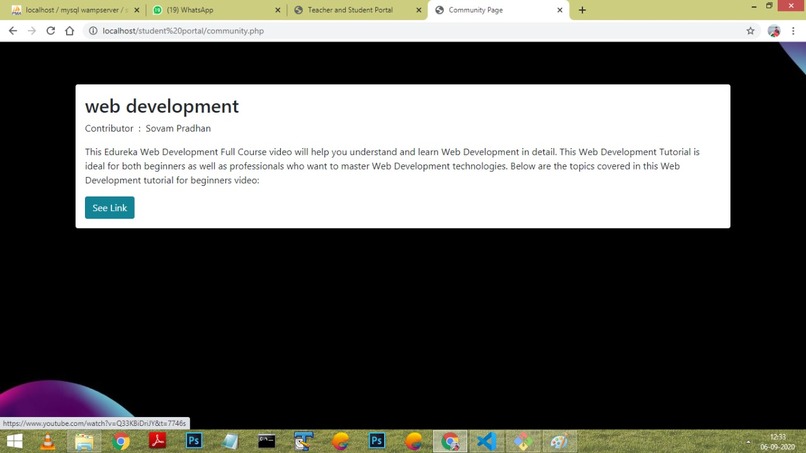Click the Edureka Web Development description paragraph

coord(392,166)
